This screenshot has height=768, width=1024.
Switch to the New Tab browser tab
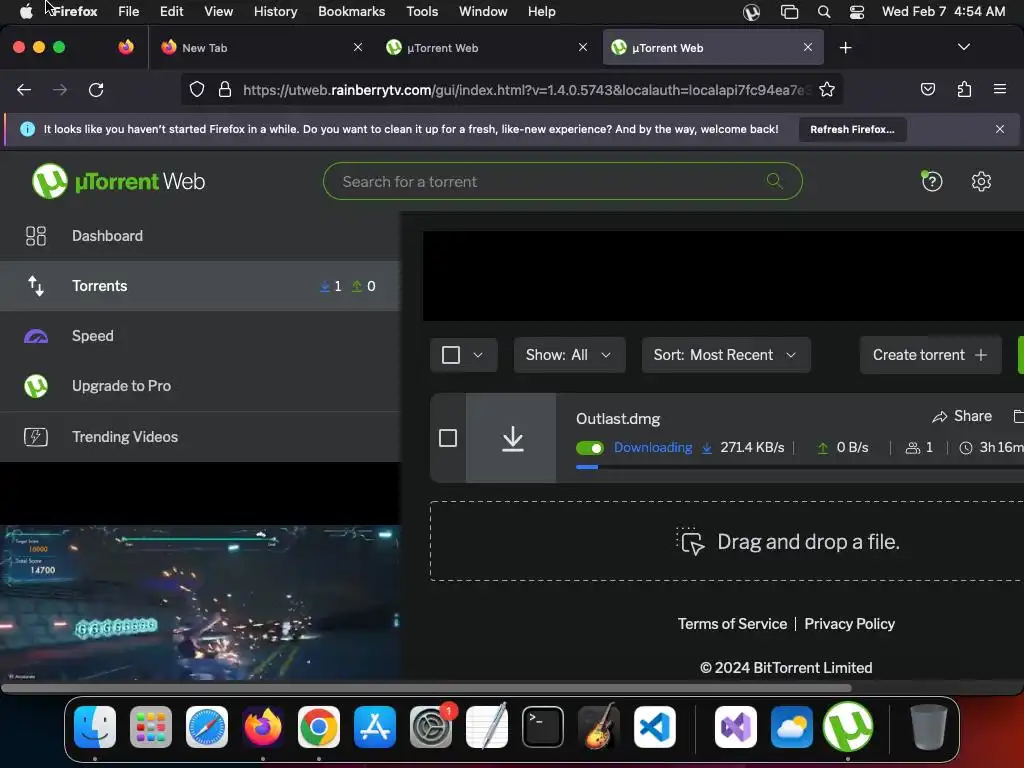(261, 48)
